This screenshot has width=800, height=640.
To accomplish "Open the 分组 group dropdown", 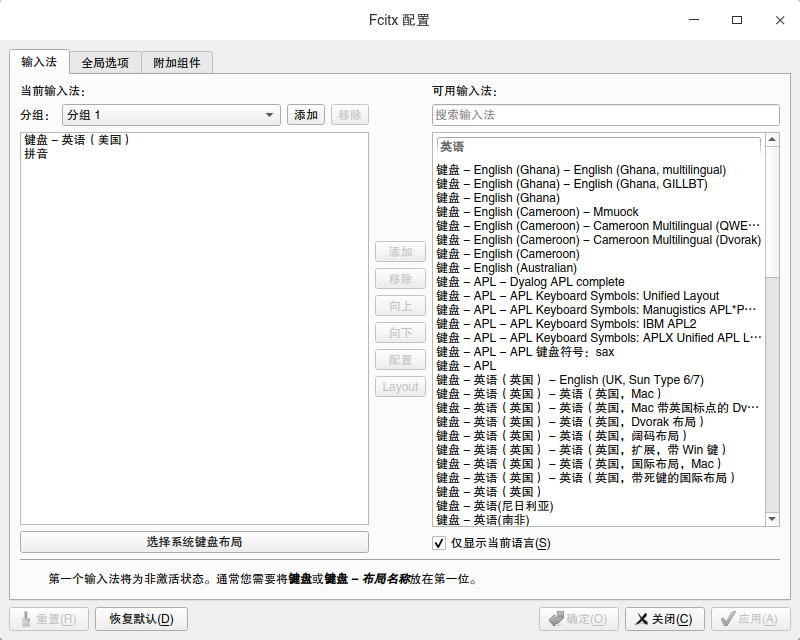I will point(170,114).
